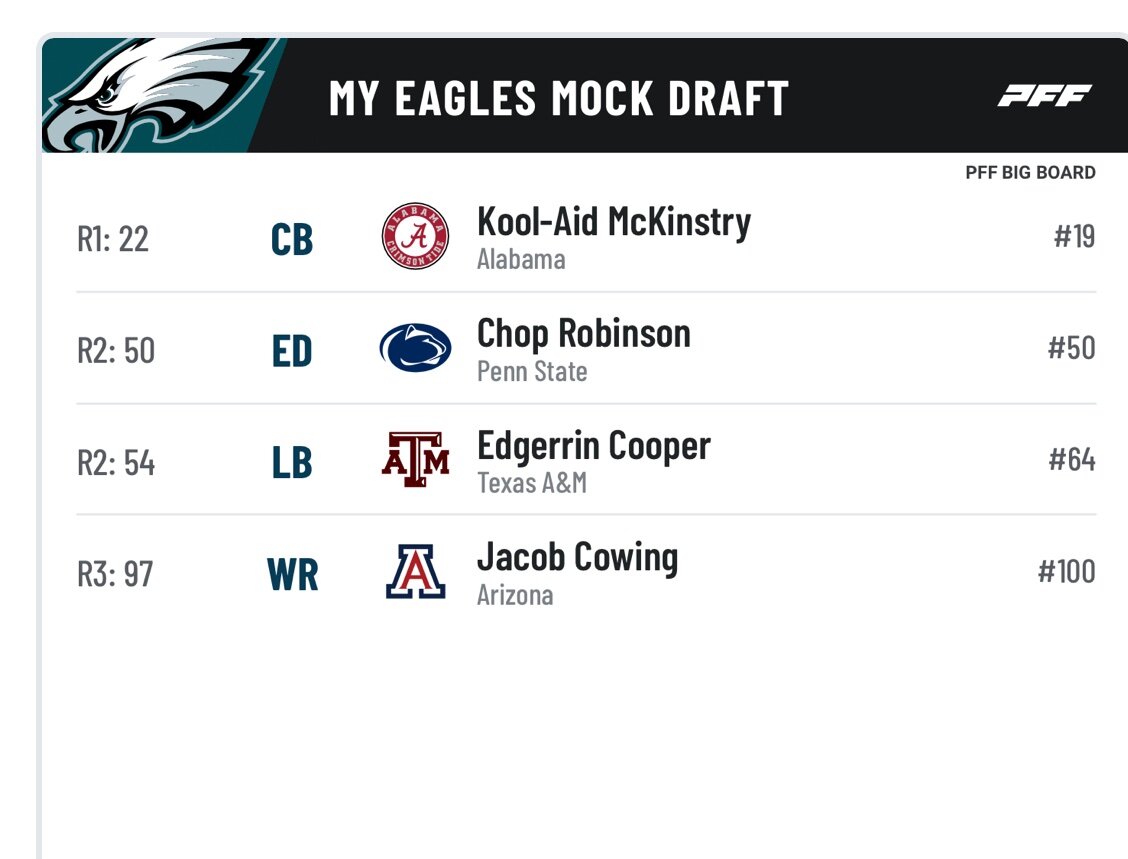Open Chop Robinson player name
This screenshot has height=859, width=1128.
point(583,334)
